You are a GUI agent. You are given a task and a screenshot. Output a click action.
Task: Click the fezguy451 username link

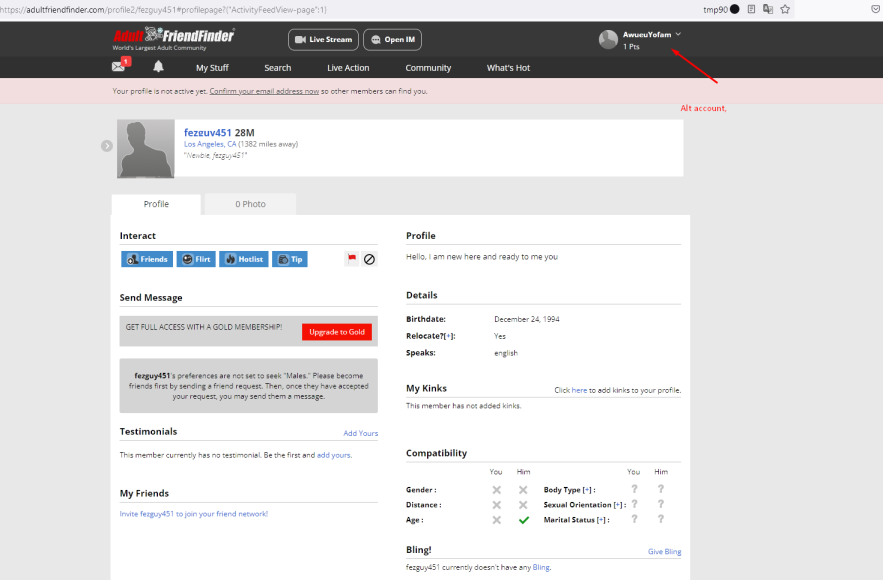[207, 132]
